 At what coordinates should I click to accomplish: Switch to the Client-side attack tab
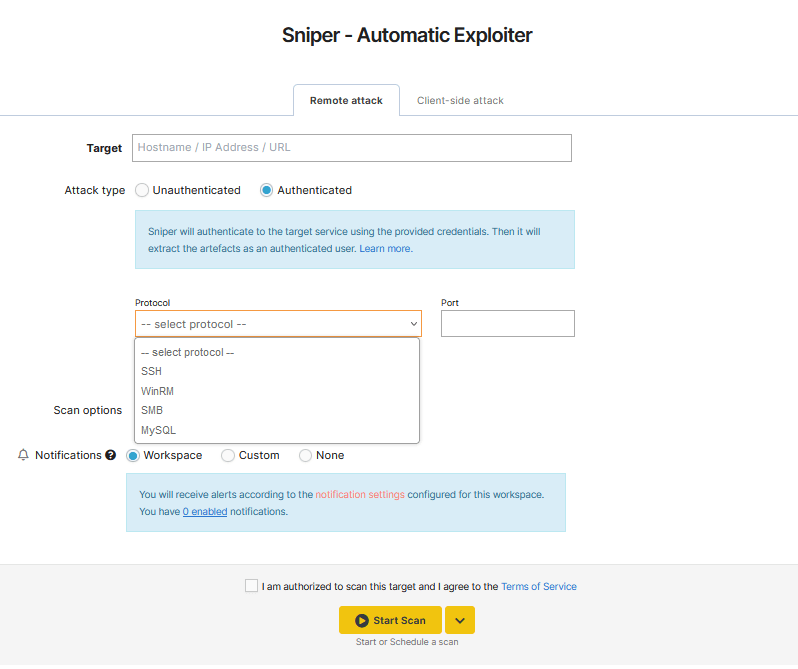(x=460, y=101)
